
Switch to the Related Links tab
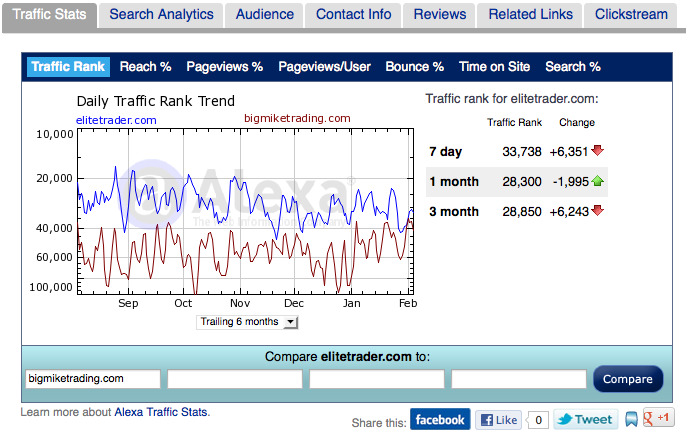coord(530,15)
